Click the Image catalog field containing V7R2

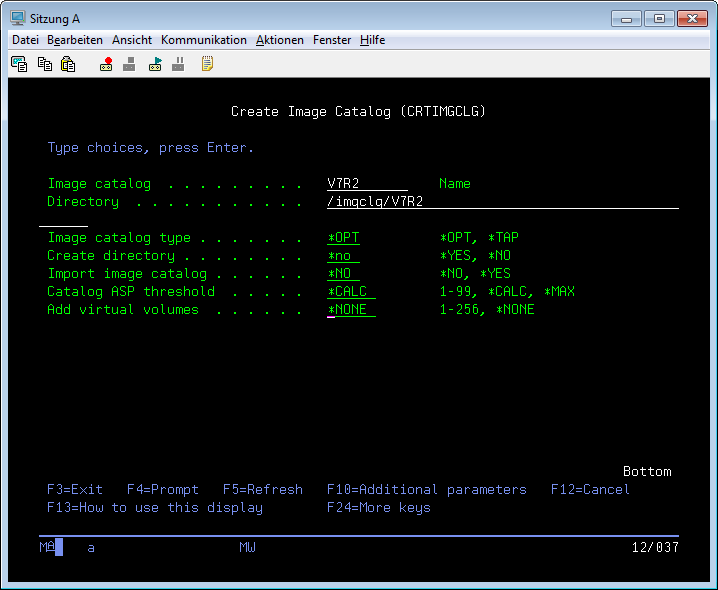[367, 184]
